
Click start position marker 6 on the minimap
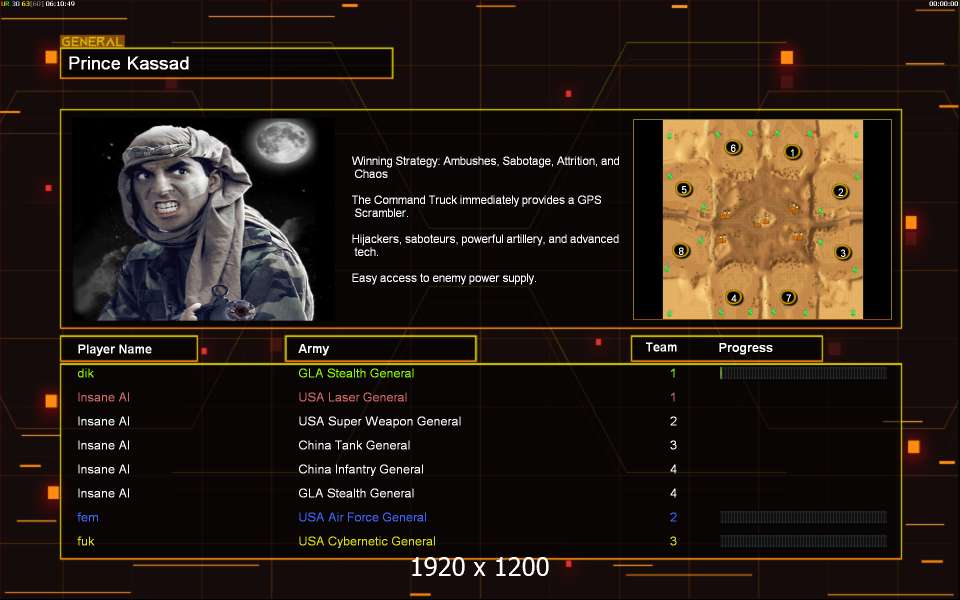tap(733, 148)
